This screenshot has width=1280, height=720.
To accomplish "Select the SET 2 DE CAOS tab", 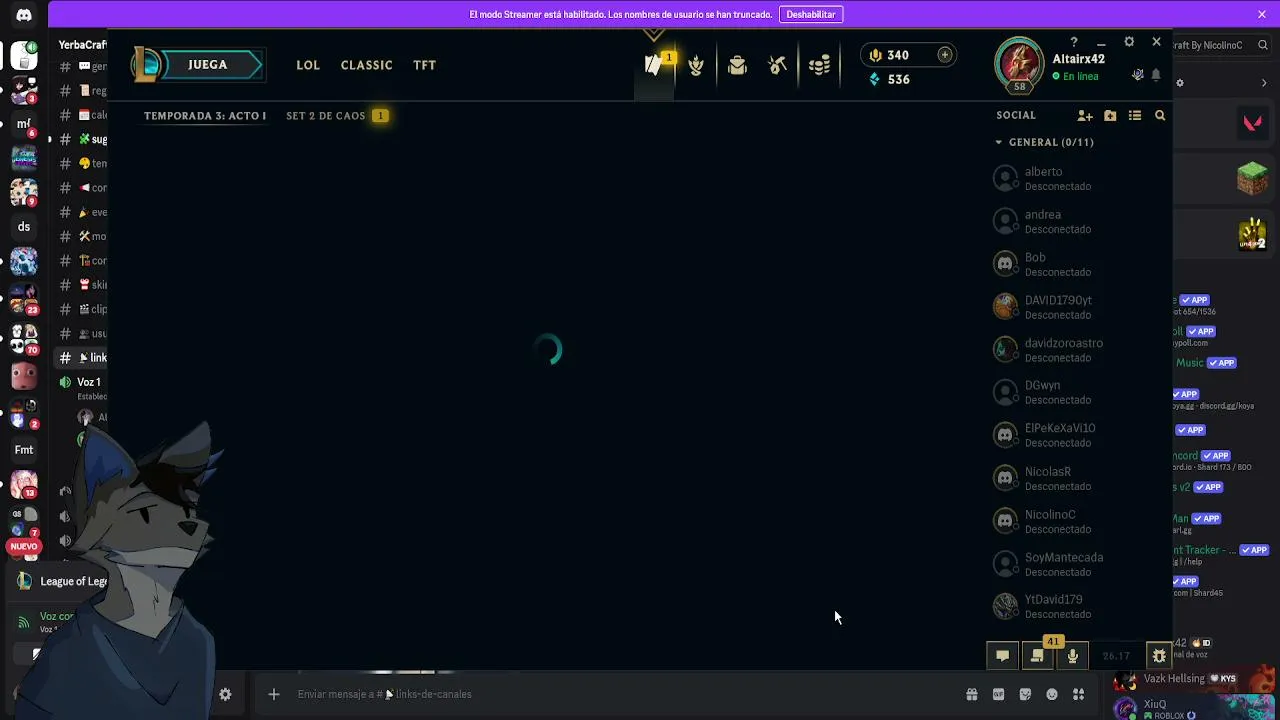I will click(x=326, y=116).
